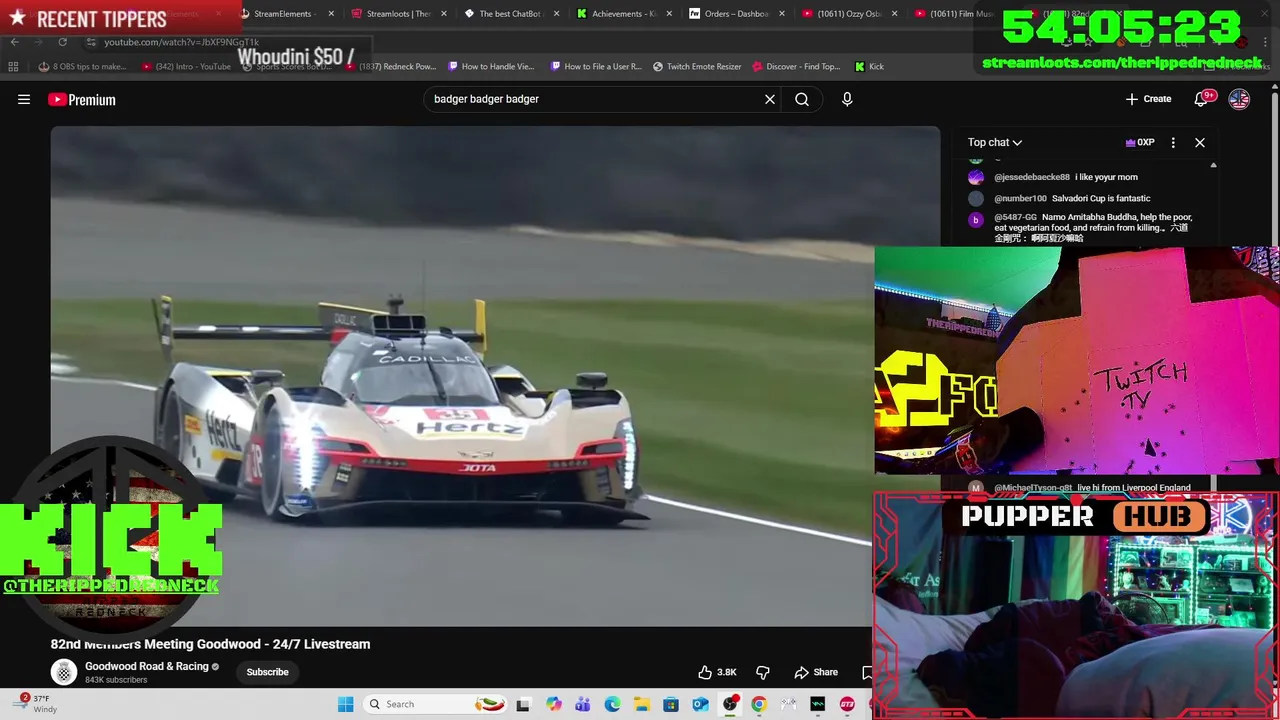The image size is (1280, 720).
Task: Switch to OBS Studio in the taskbar
Action: pos(730,704)
